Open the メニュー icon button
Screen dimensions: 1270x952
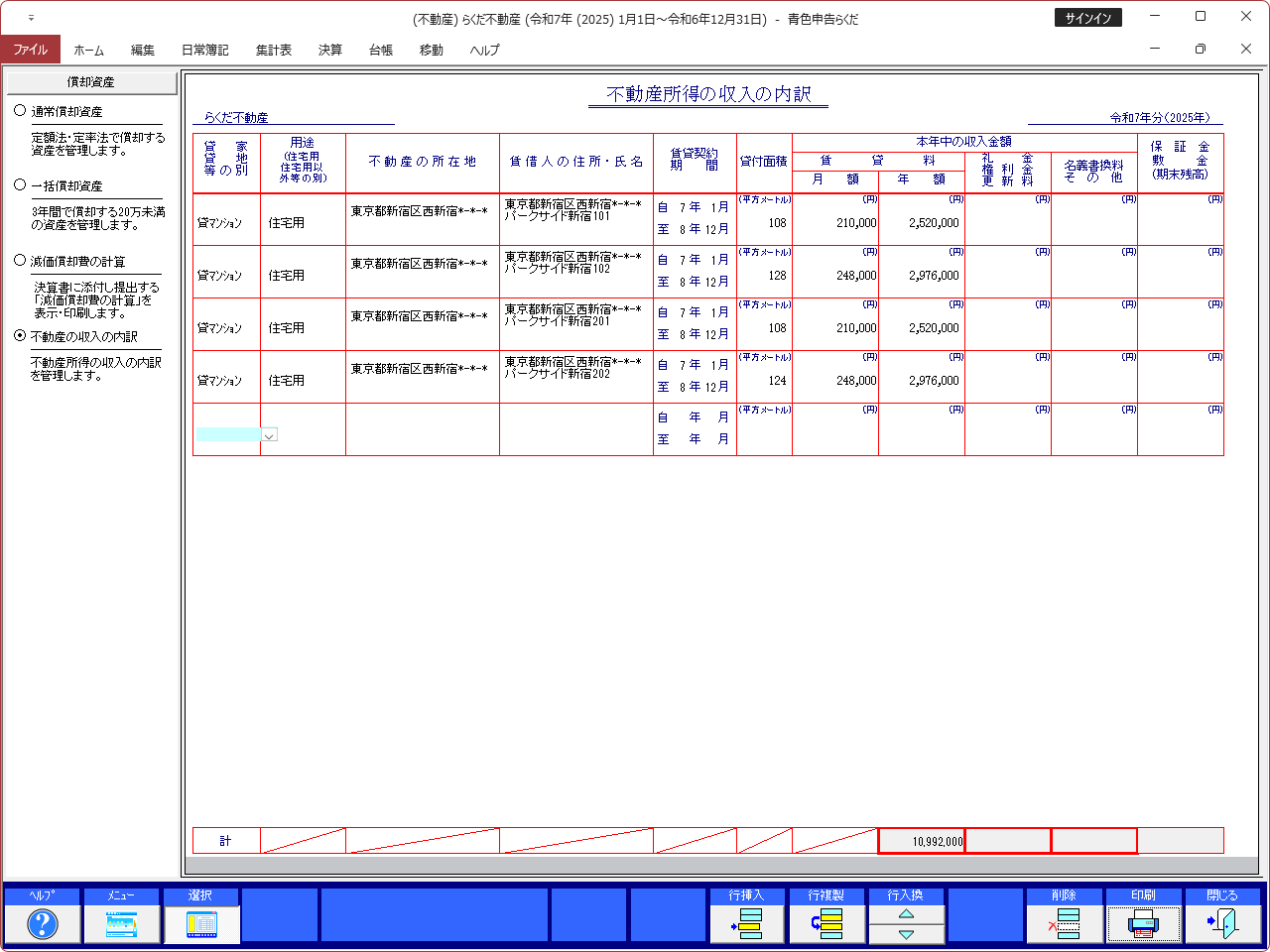pyautogui.click(x=121, y=924)
